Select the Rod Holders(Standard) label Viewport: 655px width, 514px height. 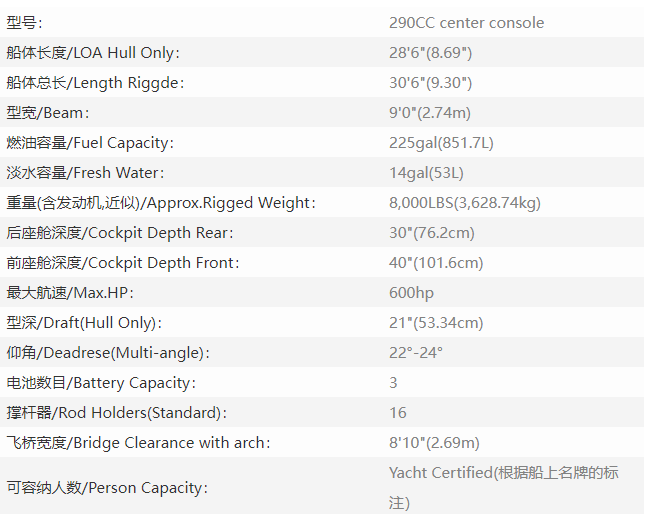(x=117, y=412)
